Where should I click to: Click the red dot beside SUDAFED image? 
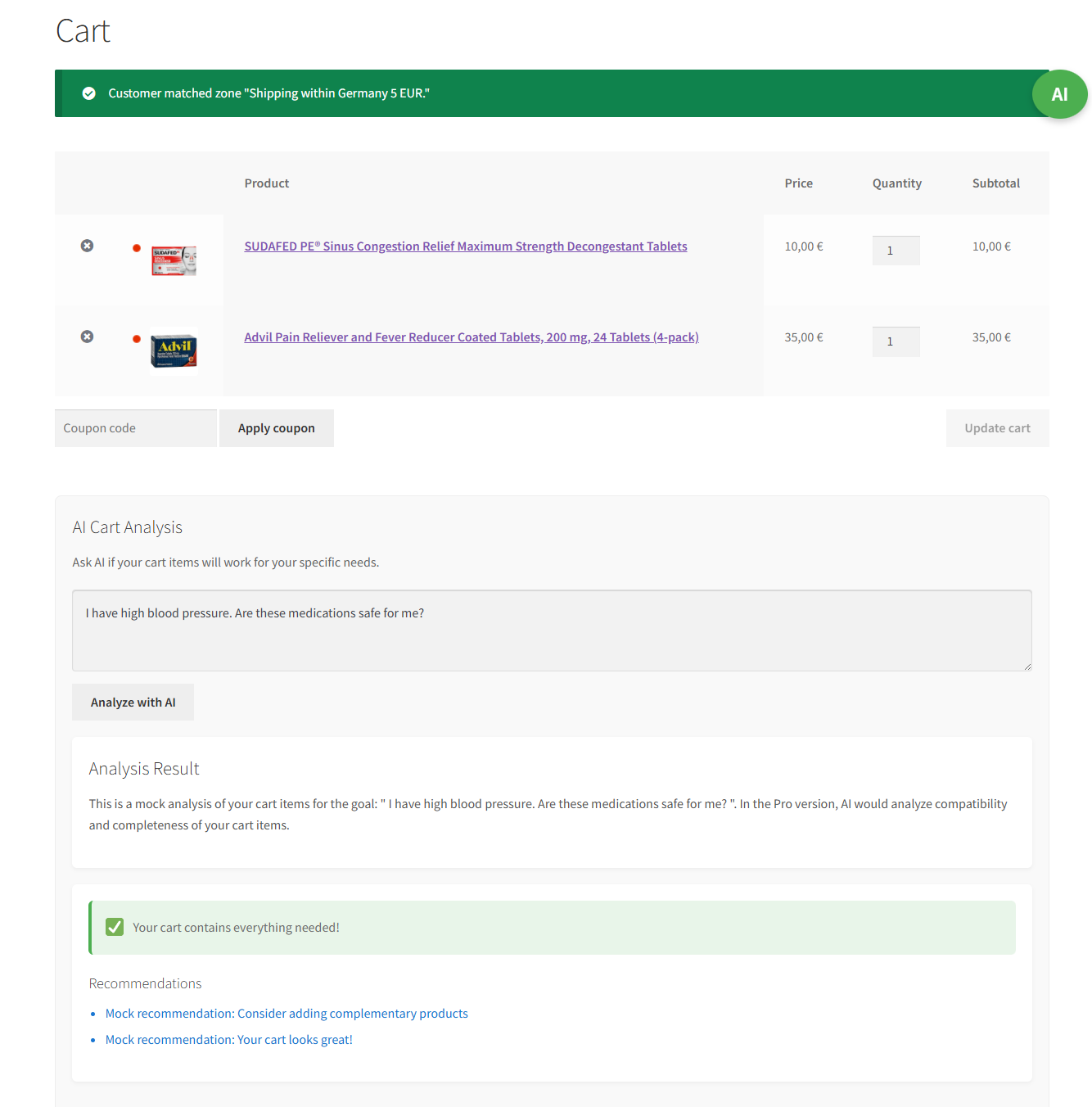[x=137, y=248]
